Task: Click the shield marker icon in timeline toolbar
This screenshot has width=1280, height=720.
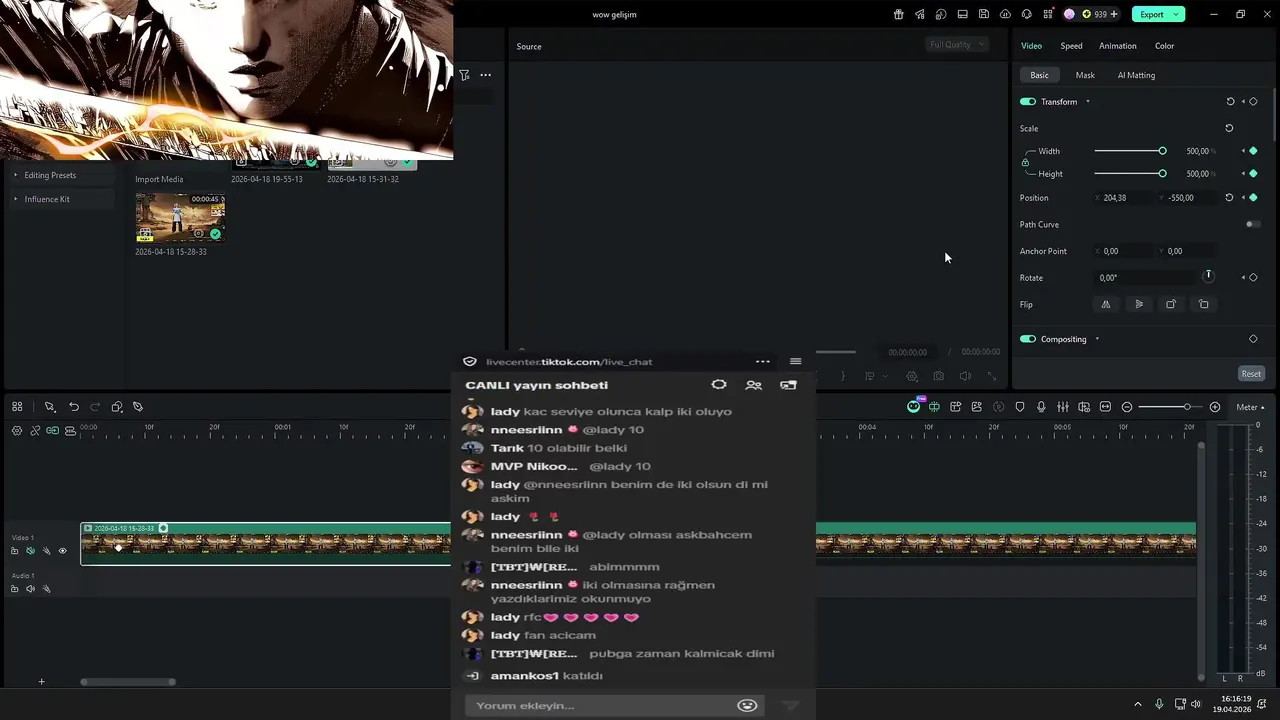Action: click(x=1020, y=407)
